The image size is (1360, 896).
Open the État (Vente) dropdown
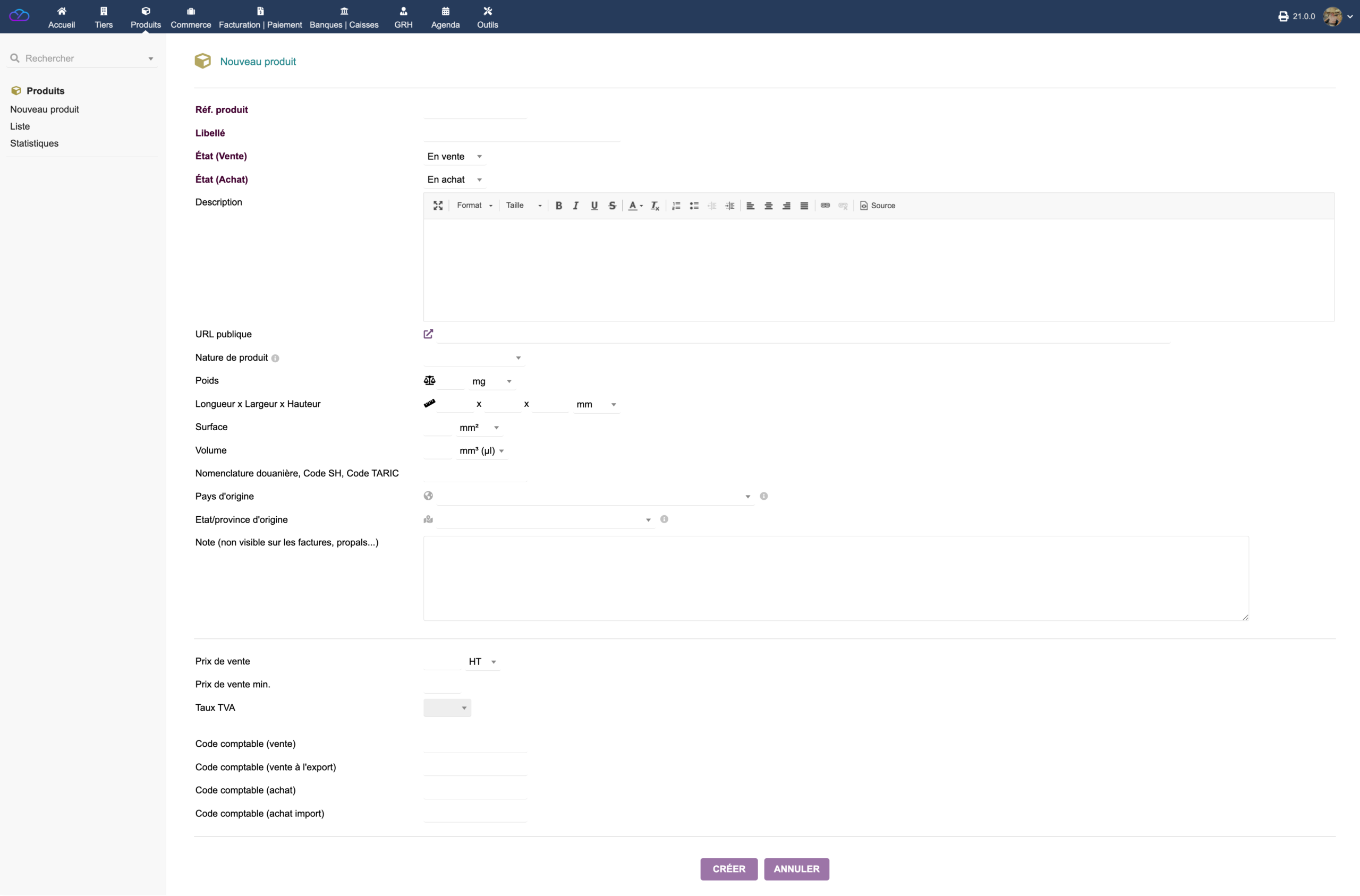(x=455, y=157)
